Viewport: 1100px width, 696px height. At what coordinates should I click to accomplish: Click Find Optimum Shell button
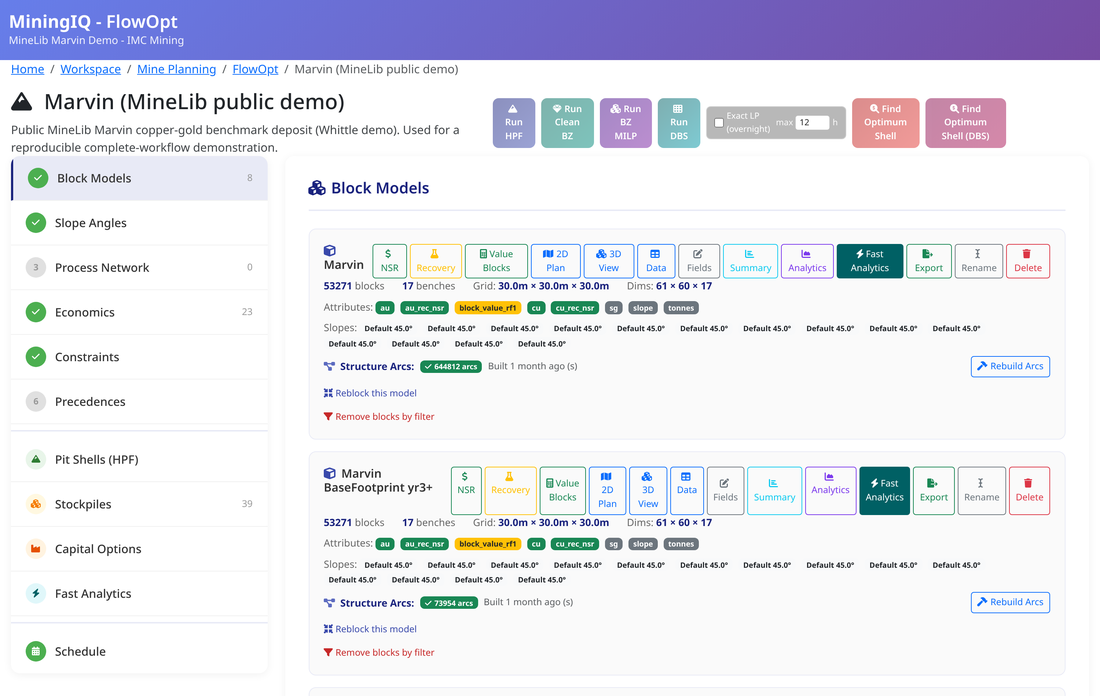point(885,123)
